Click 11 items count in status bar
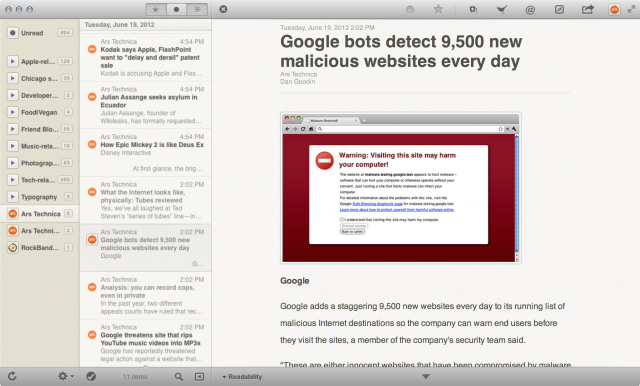Viewport: 640px width, 386px height. tap(135, 377)
